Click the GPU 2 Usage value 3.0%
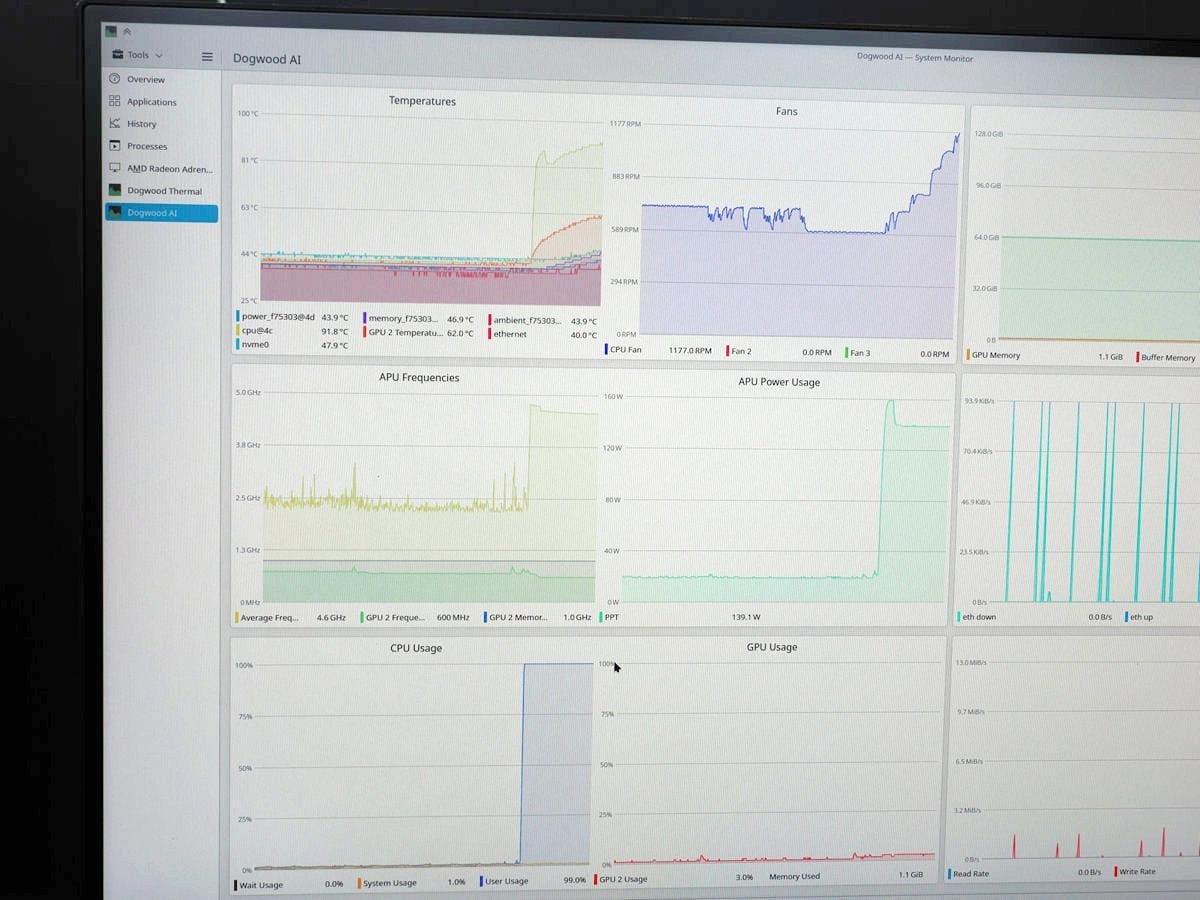This screenshot has width=1200, height=900. (744, 878)
